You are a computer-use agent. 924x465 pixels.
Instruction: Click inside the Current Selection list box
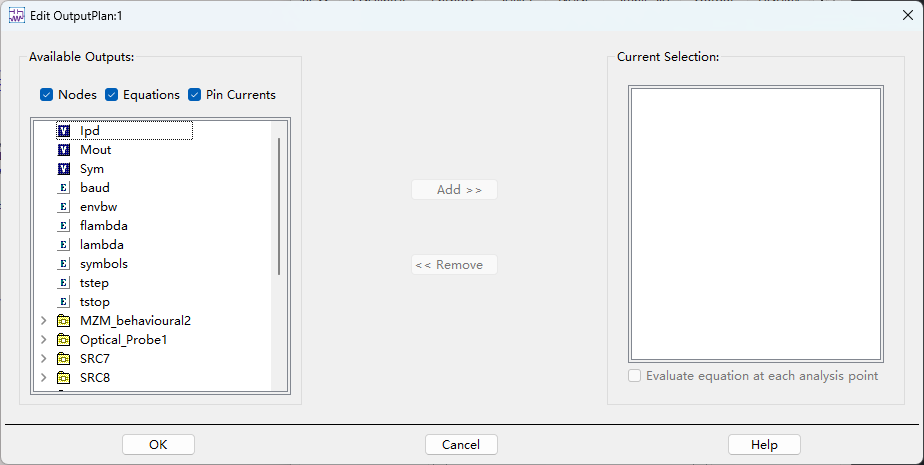[x=755, y=223]
